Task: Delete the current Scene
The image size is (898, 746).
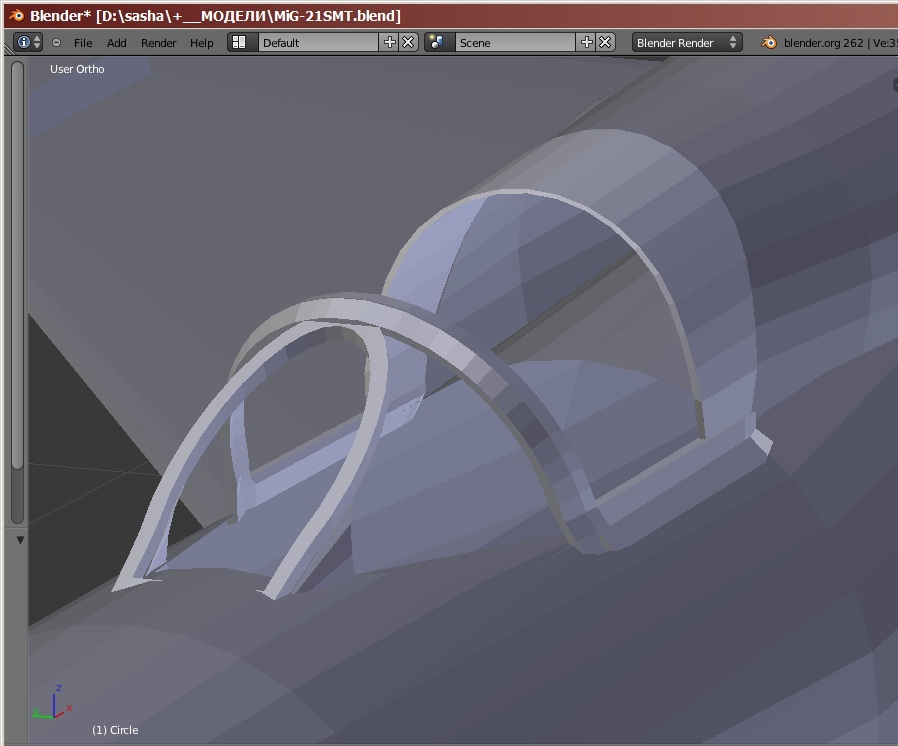Action: tap(605, 42)
